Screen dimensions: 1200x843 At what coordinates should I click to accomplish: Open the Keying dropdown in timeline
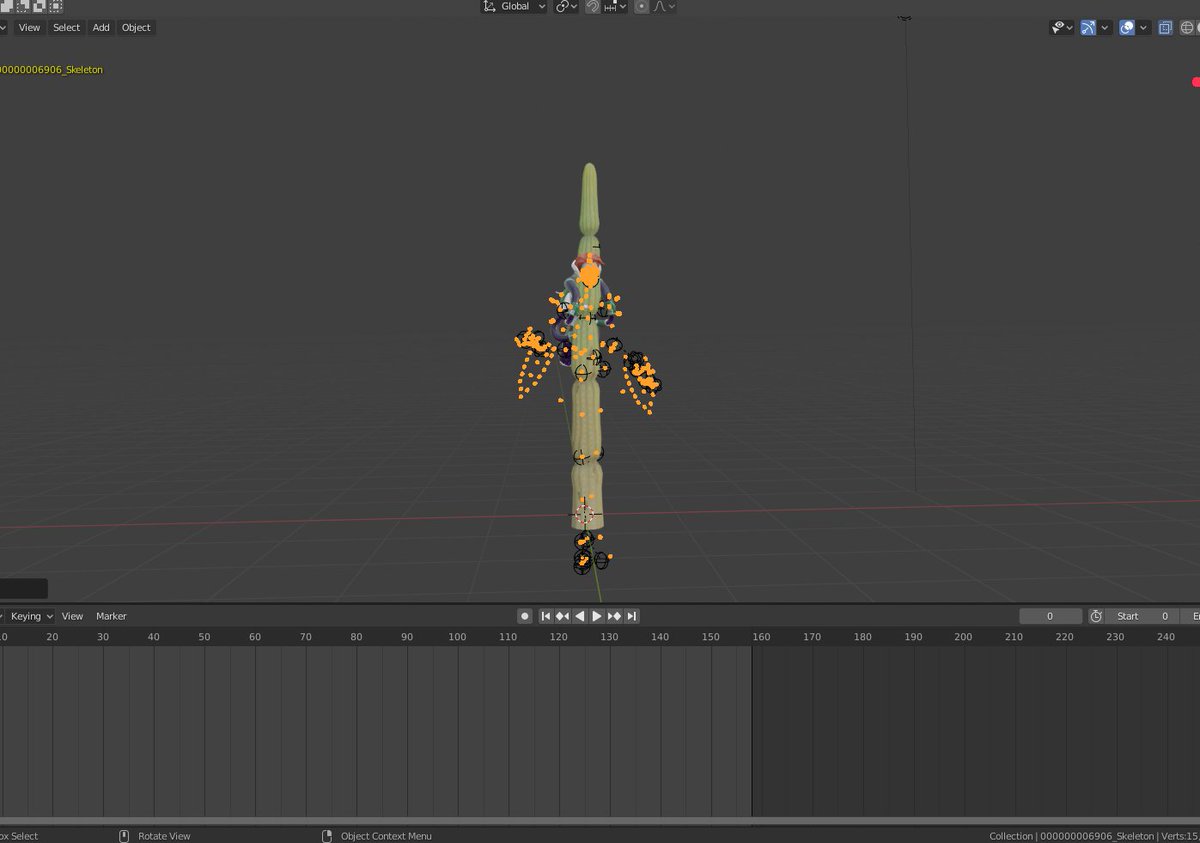(x=30, y=616)
